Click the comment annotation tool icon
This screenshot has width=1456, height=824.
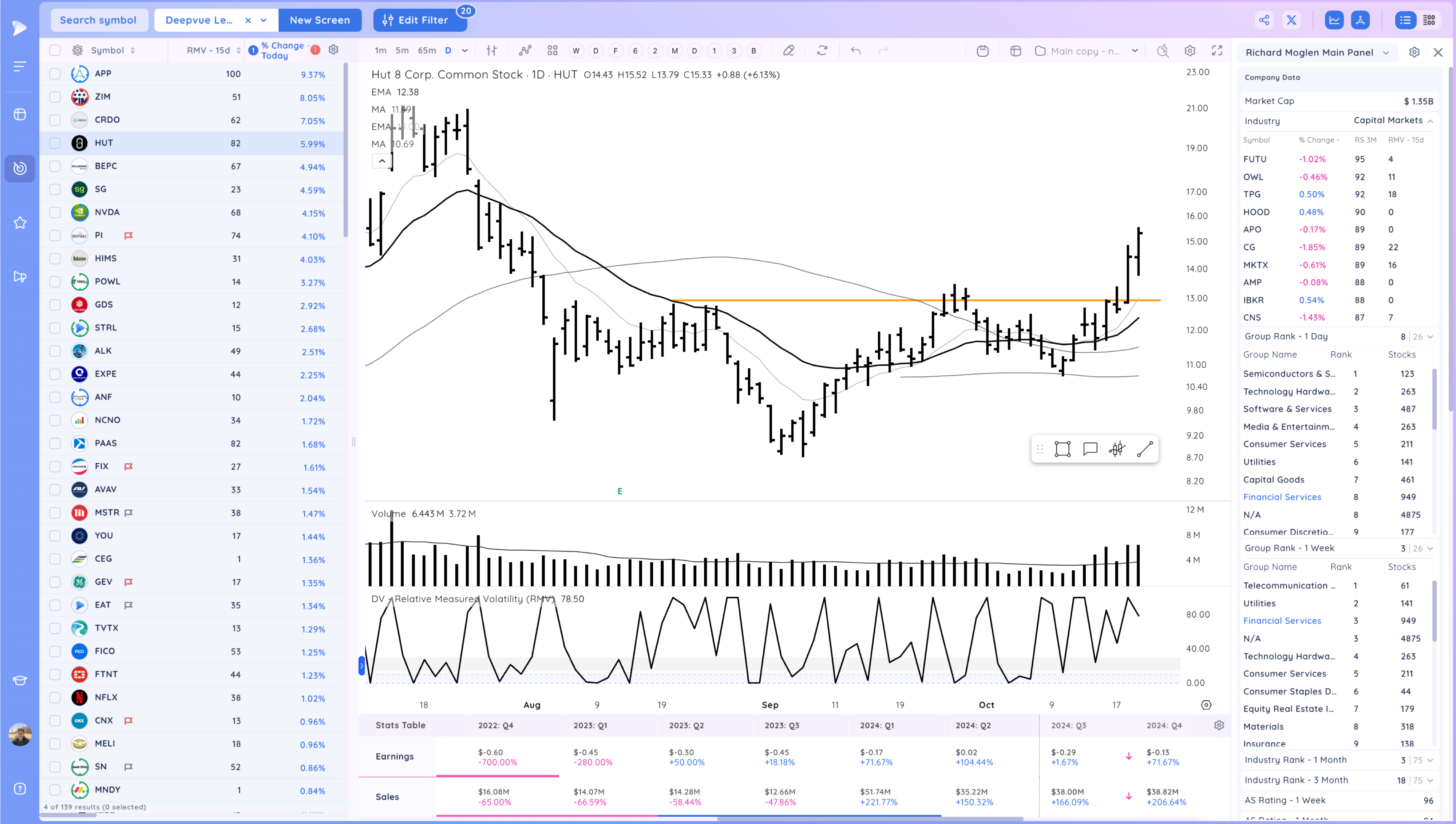pos(1090,449)
